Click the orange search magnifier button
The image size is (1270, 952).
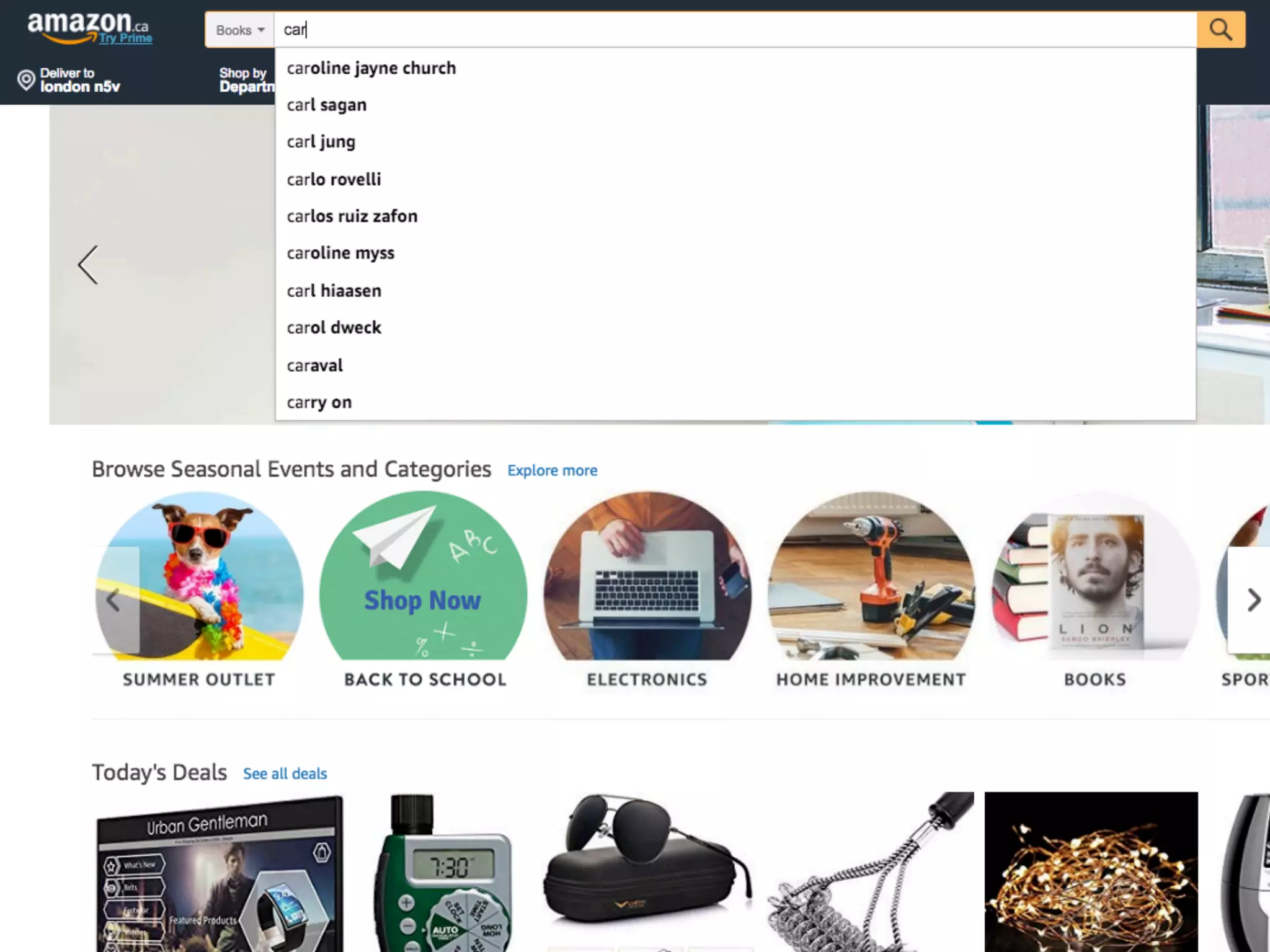point(1220,30)
